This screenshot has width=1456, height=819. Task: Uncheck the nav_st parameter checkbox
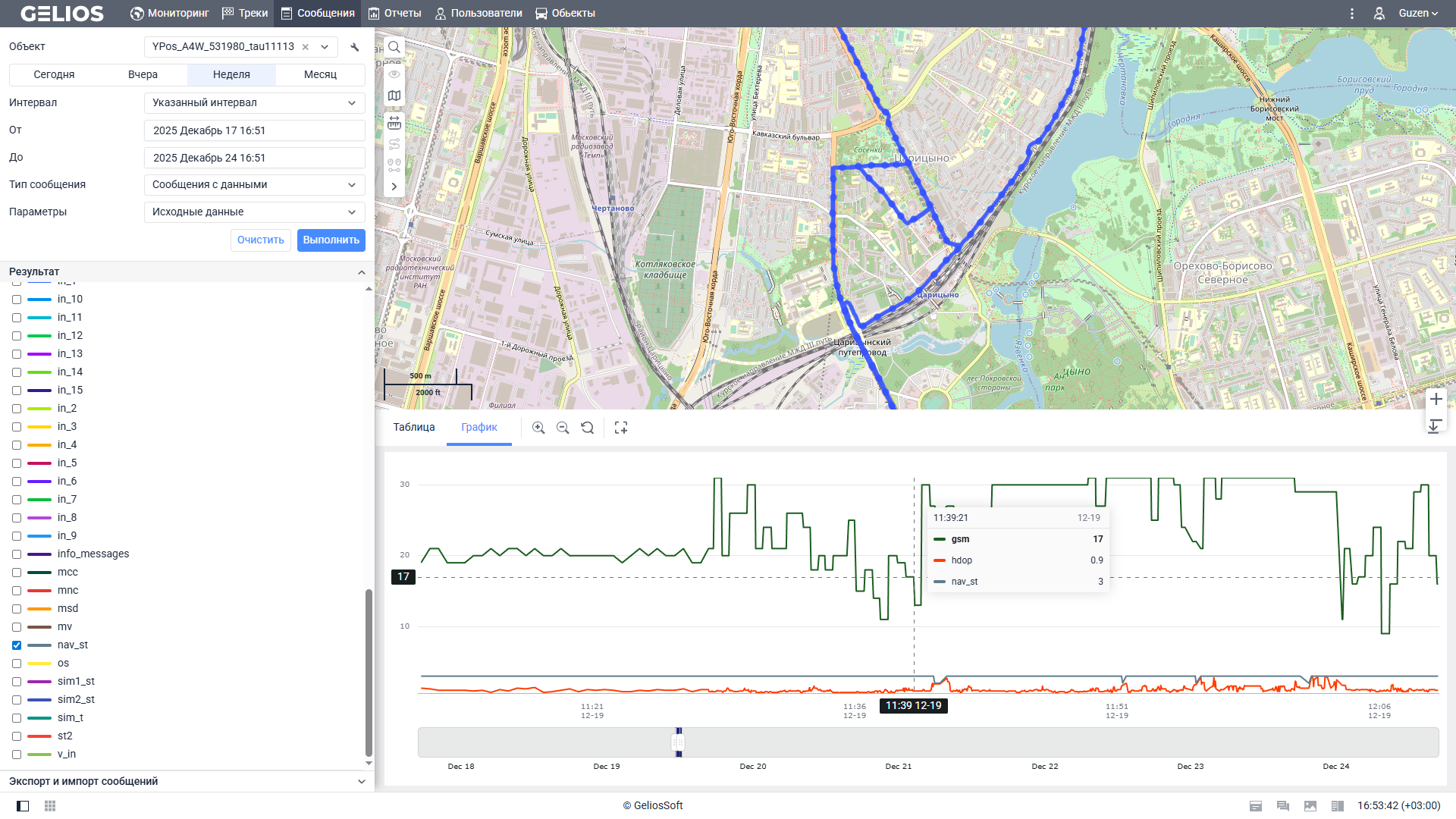coord(17,645)
